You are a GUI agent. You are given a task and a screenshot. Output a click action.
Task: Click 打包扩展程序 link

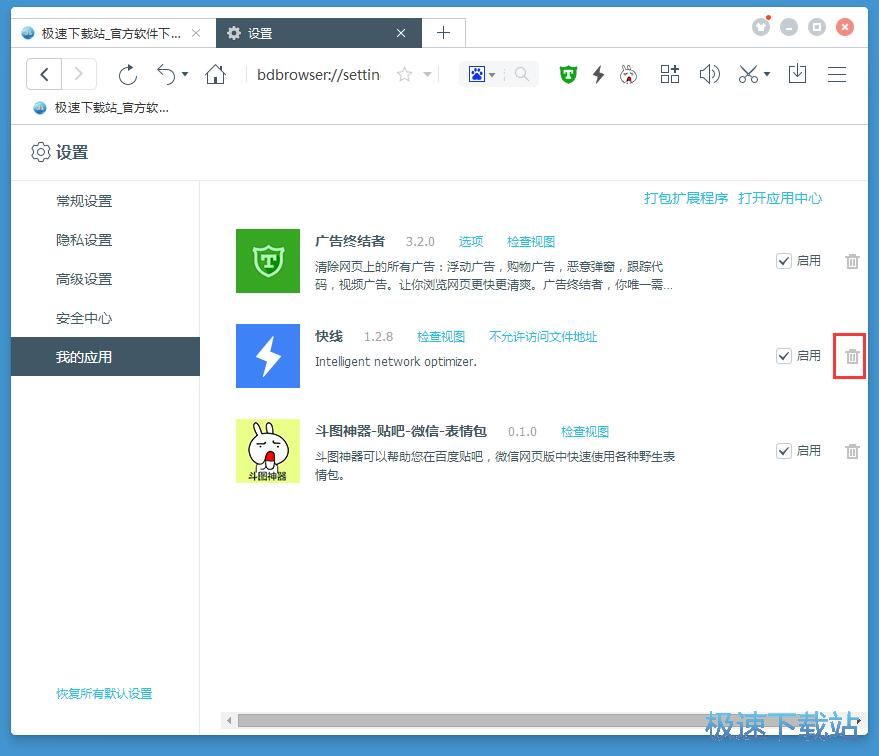[x=685, y=198]
